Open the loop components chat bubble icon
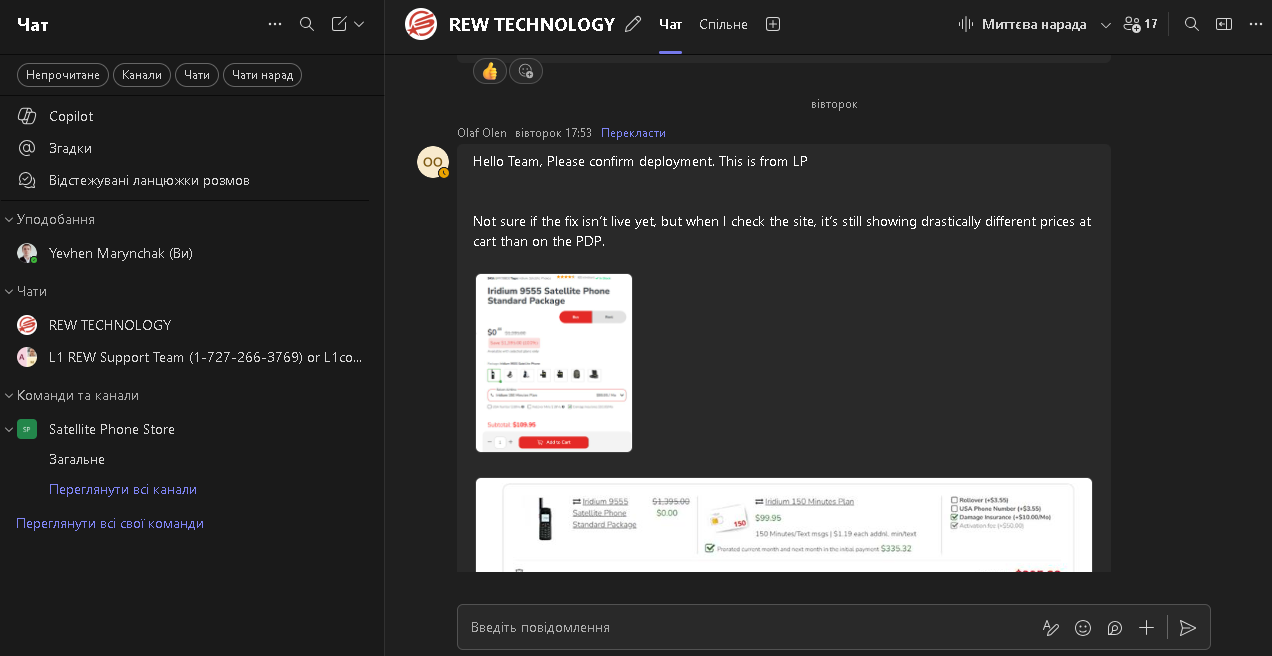The width and height of the screenshot is (1272, 656). (1115, 628)
